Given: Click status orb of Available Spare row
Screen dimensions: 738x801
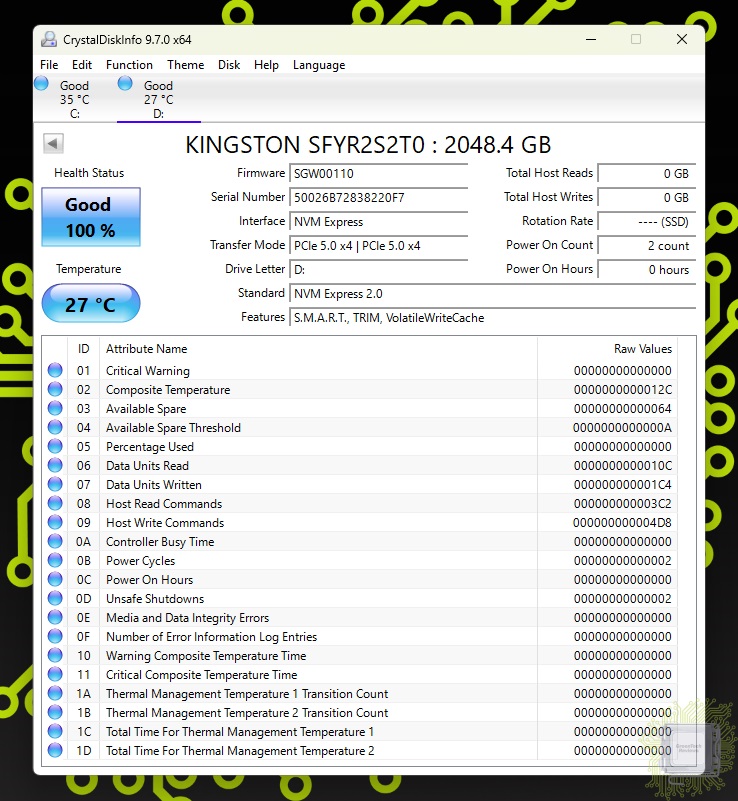Looking at the screenshot, I should point(55,408).
